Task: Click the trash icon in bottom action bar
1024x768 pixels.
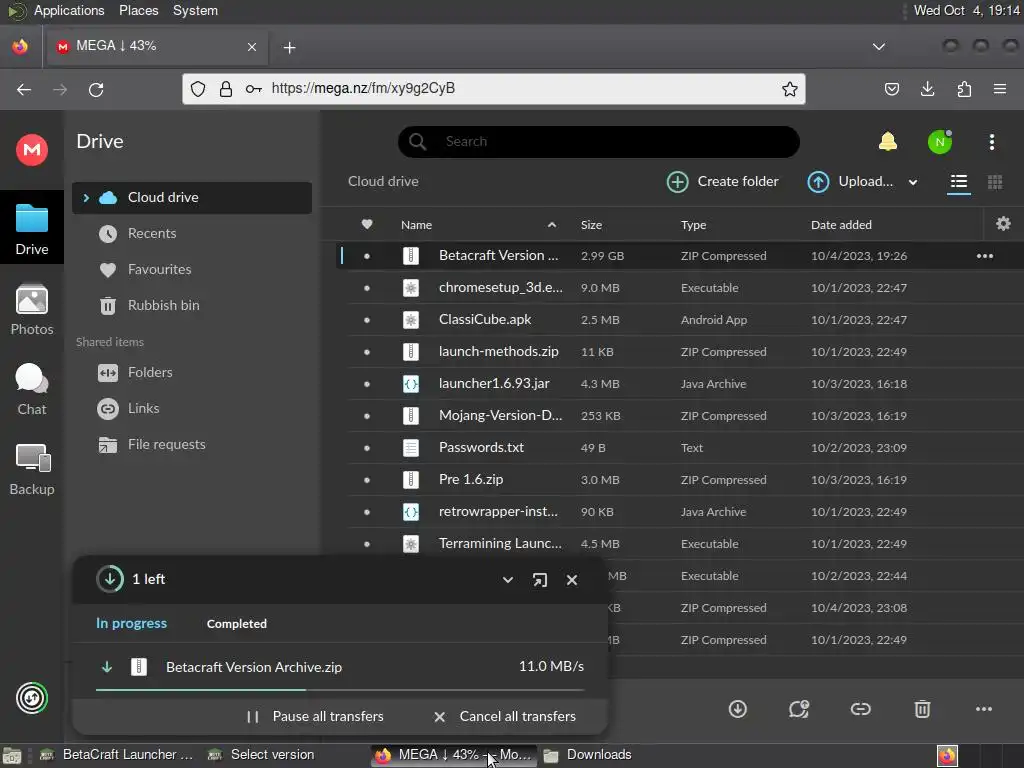Action: click(922, 709)
